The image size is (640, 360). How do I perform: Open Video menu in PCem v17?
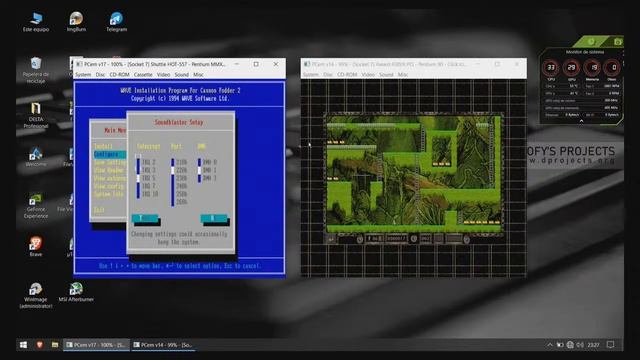[163, 75]
